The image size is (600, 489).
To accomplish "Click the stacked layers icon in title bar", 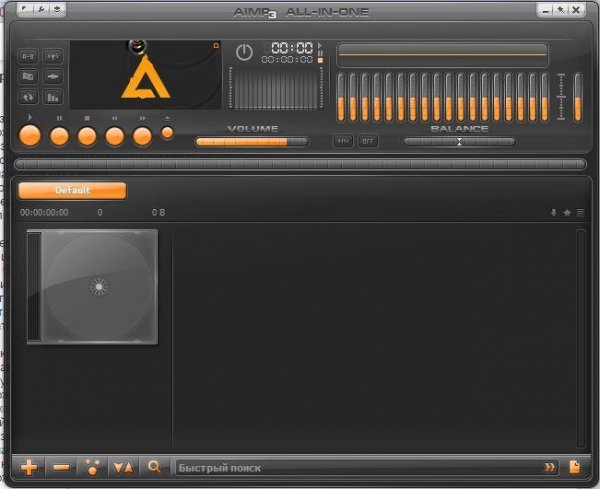I will (x=57, y=9).
